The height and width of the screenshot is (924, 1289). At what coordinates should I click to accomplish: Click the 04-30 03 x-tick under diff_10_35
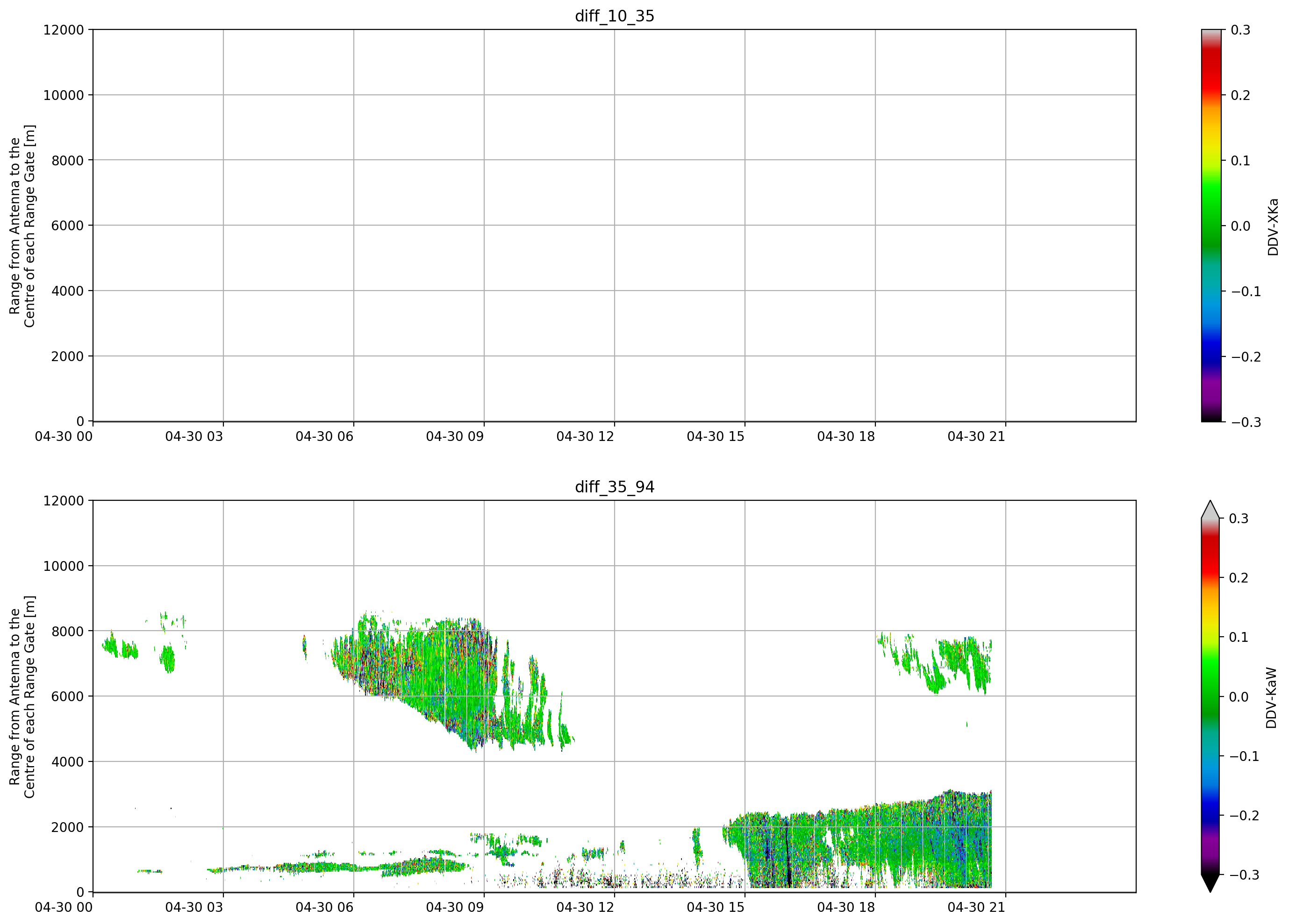pyautogui.click(x=194, y=436)
